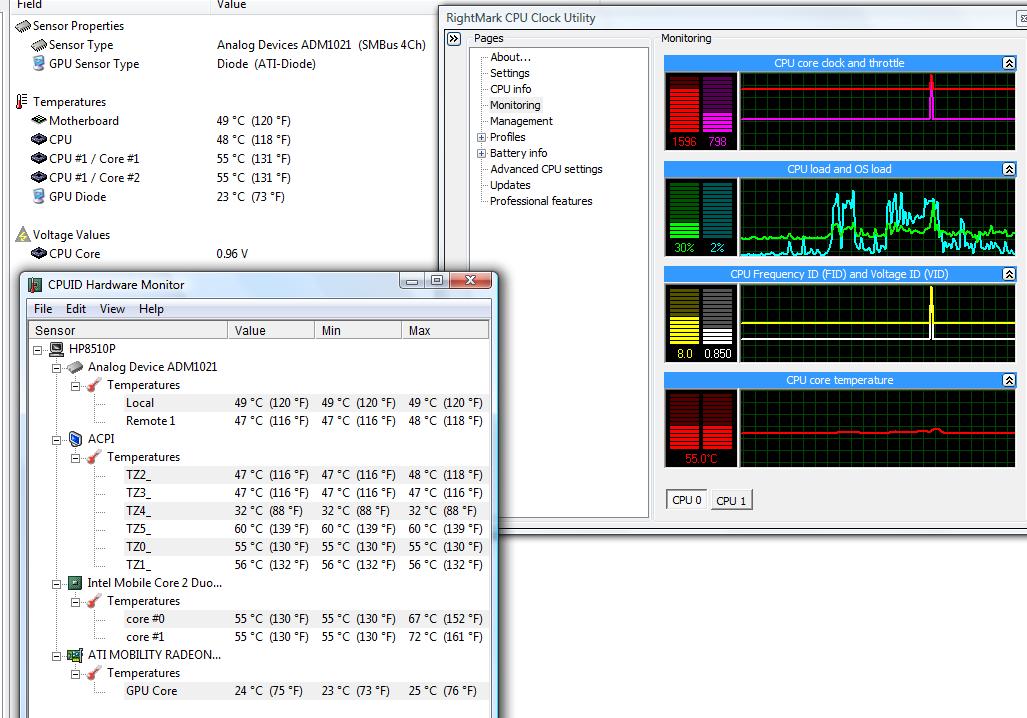Collapse the Intel Mobile Core 2 Duo node
This screenshot has width=1027, height=718.
pyautogui.click(x=56, y=584)
